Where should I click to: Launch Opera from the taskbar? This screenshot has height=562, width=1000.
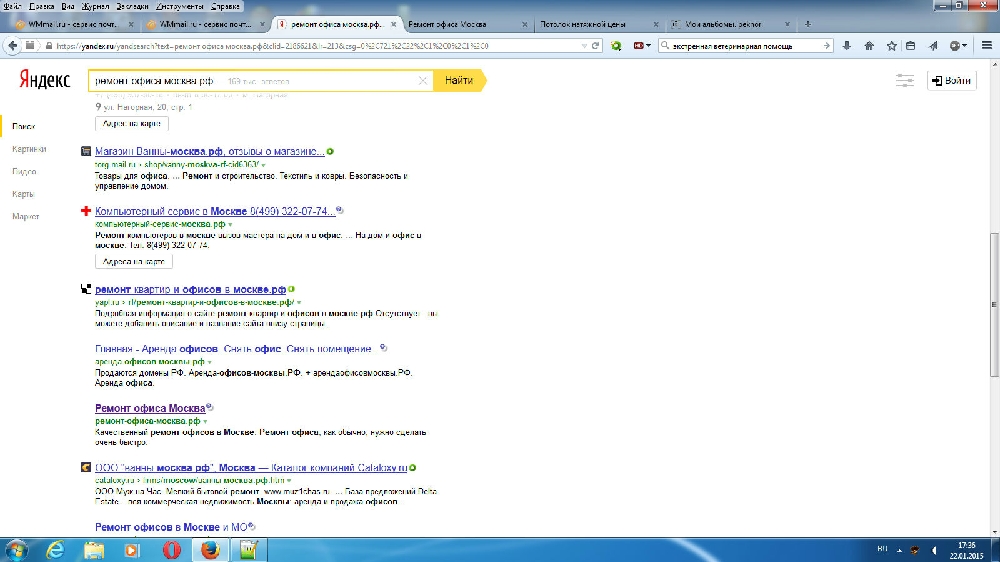pyautogui.click(x=171, y=550)
